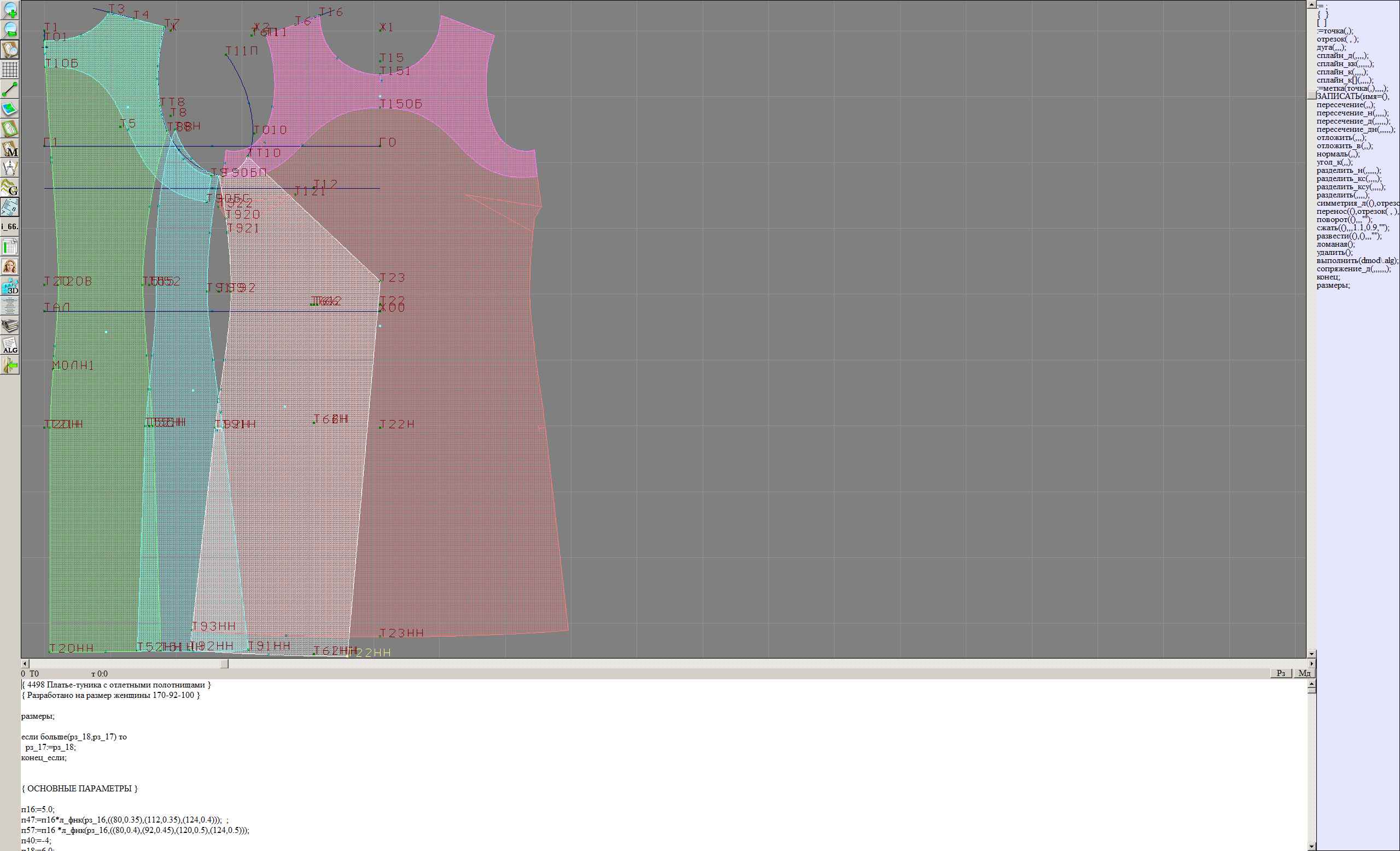
Task: Click the zoom in magnifier icon
Action: (x=10, y=10)
